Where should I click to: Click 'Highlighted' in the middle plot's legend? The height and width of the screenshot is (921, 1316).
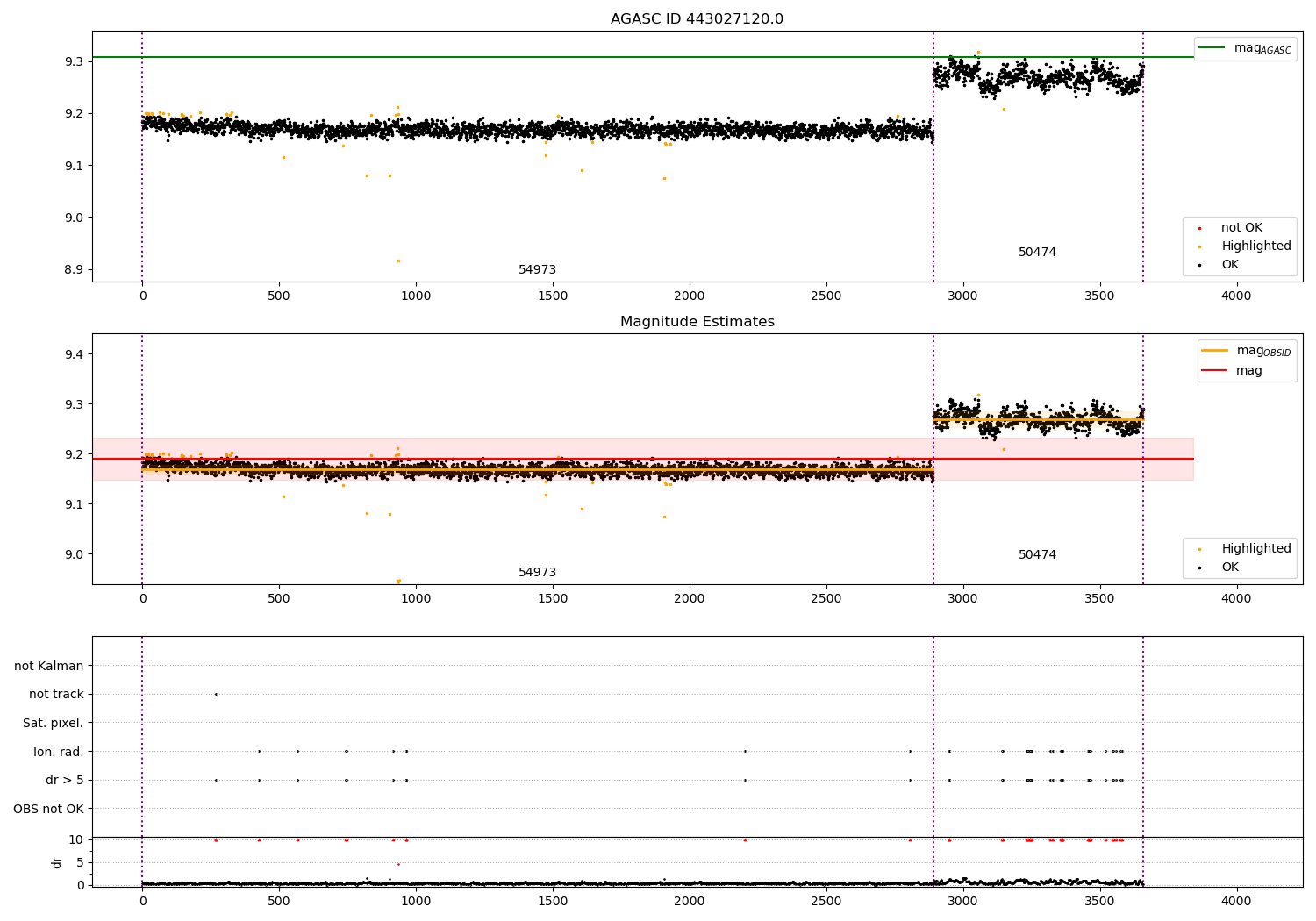pos(1256,549)
